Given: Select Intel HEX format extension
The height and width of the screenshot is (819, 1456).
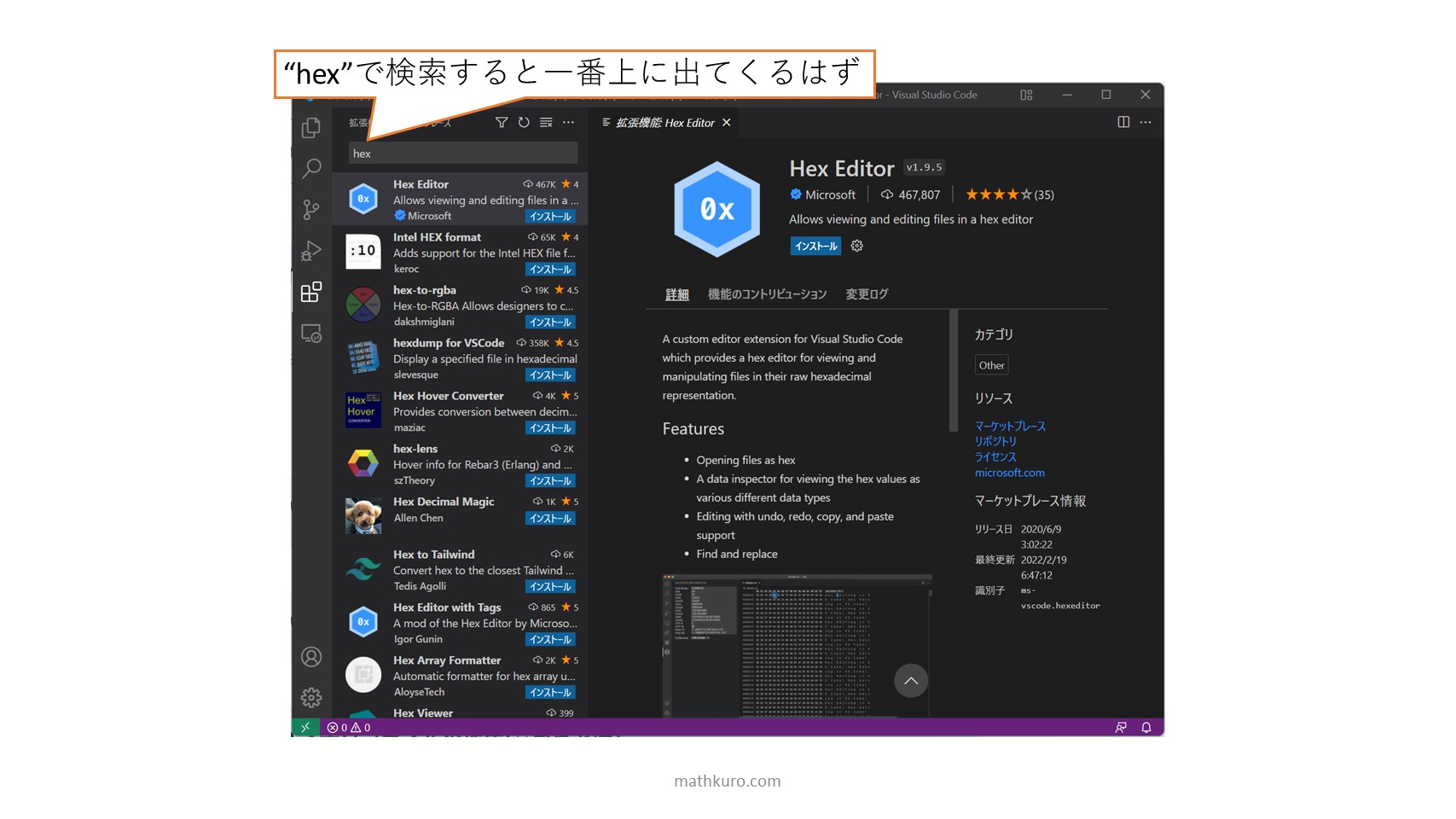Looking at the screenshot, I should coord(460,253).
